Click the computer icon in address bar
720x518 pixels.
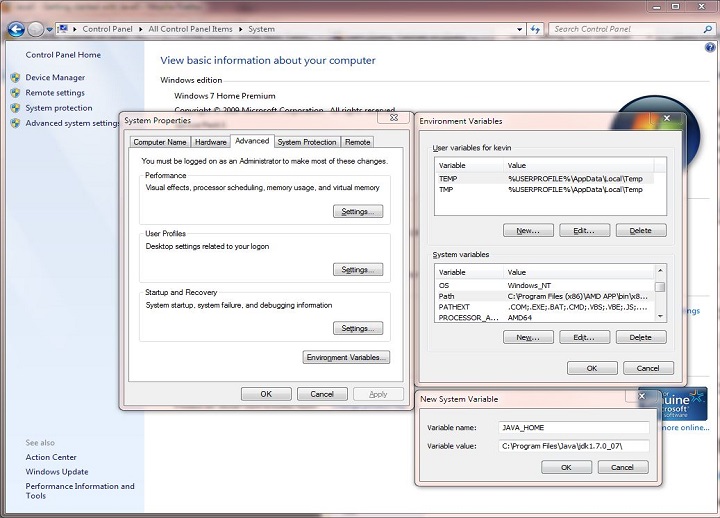pyautogui.click(x=63, y=29)
